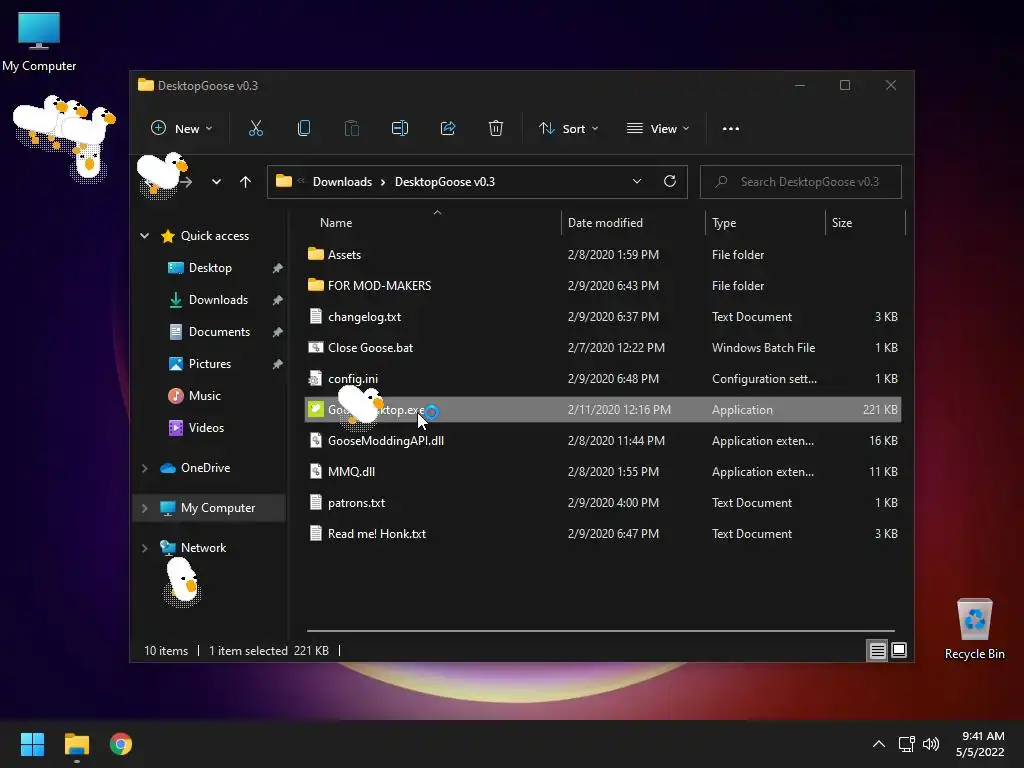Expand the address bar history dropdown
Viewport: 1024px width, 768px height.
[x=637, y=182]
